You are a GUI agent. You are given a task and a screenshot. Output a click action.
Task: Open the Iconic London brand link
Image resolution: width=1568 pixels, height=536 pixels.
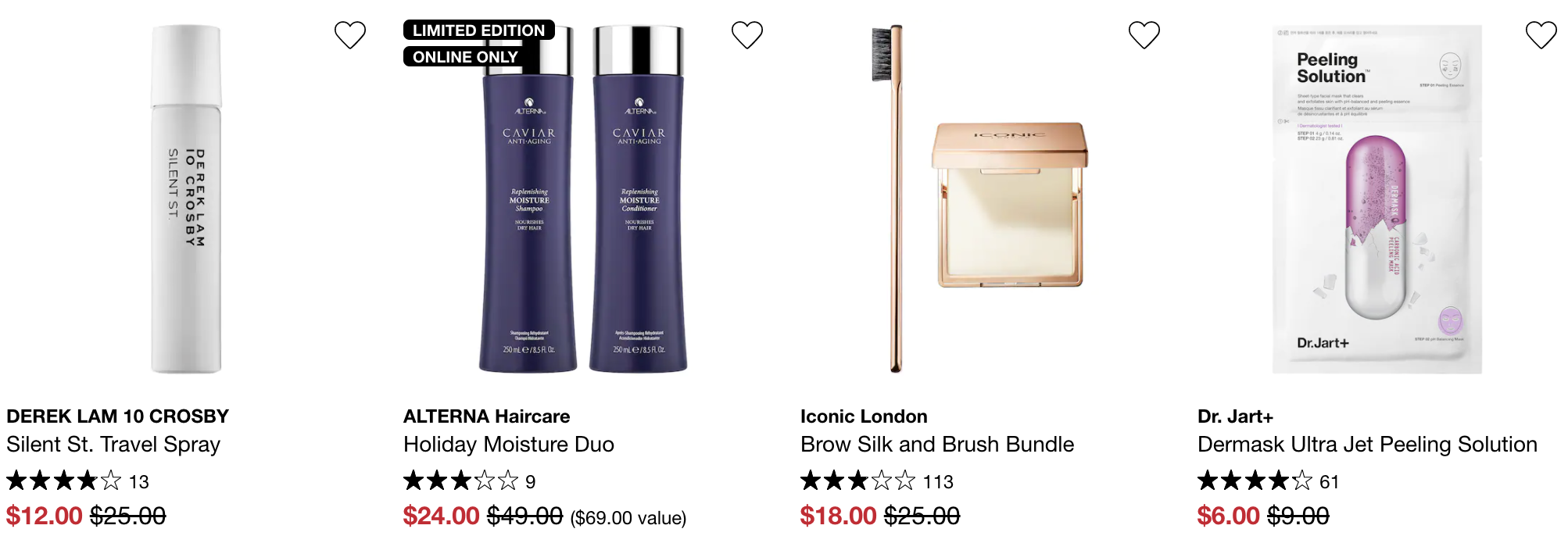pos(864,416)
